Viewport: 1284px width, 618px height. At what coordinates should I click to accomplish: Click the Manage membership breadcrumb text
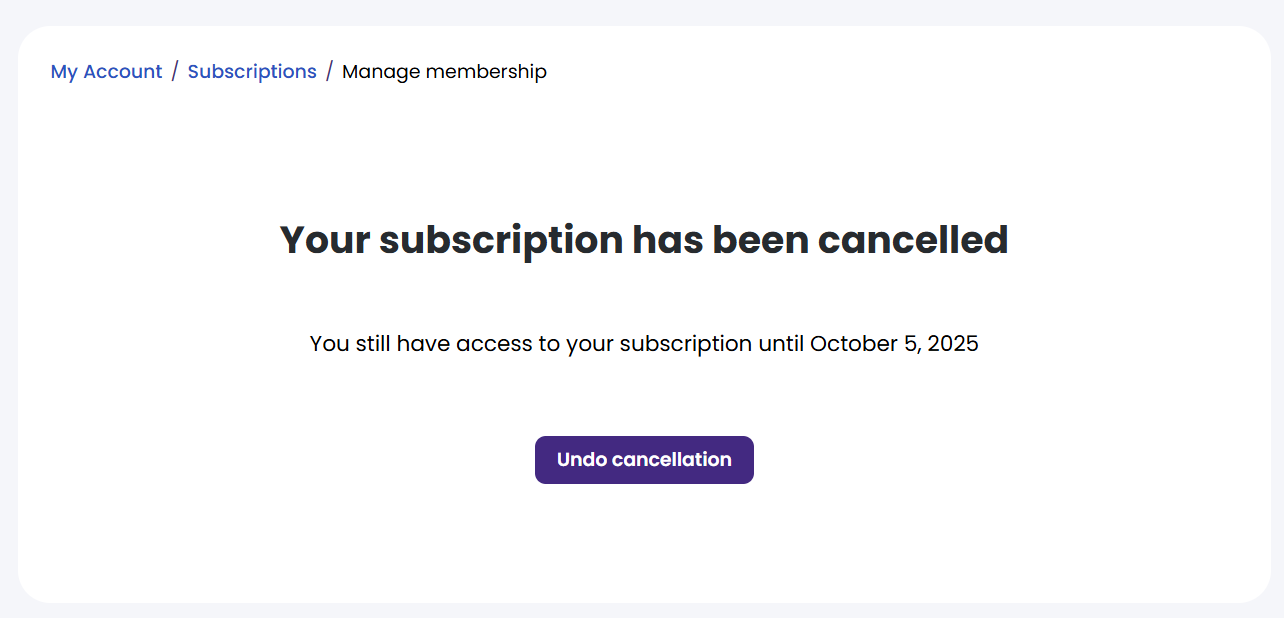pyautogui.click(x=444, y=72)
